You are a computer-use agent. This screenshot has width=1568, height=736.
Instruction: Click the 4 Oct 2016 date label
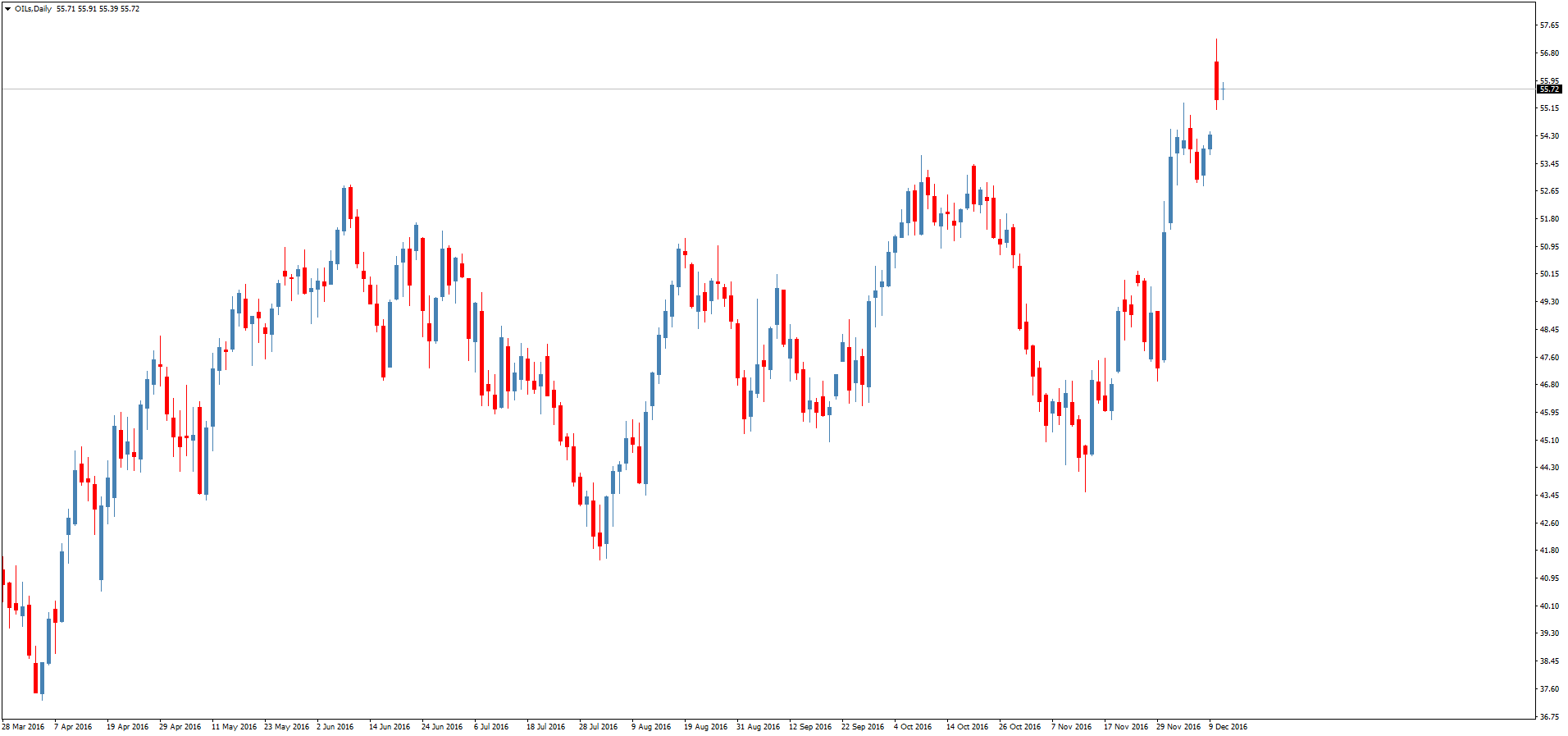click(x=913, y=727)
